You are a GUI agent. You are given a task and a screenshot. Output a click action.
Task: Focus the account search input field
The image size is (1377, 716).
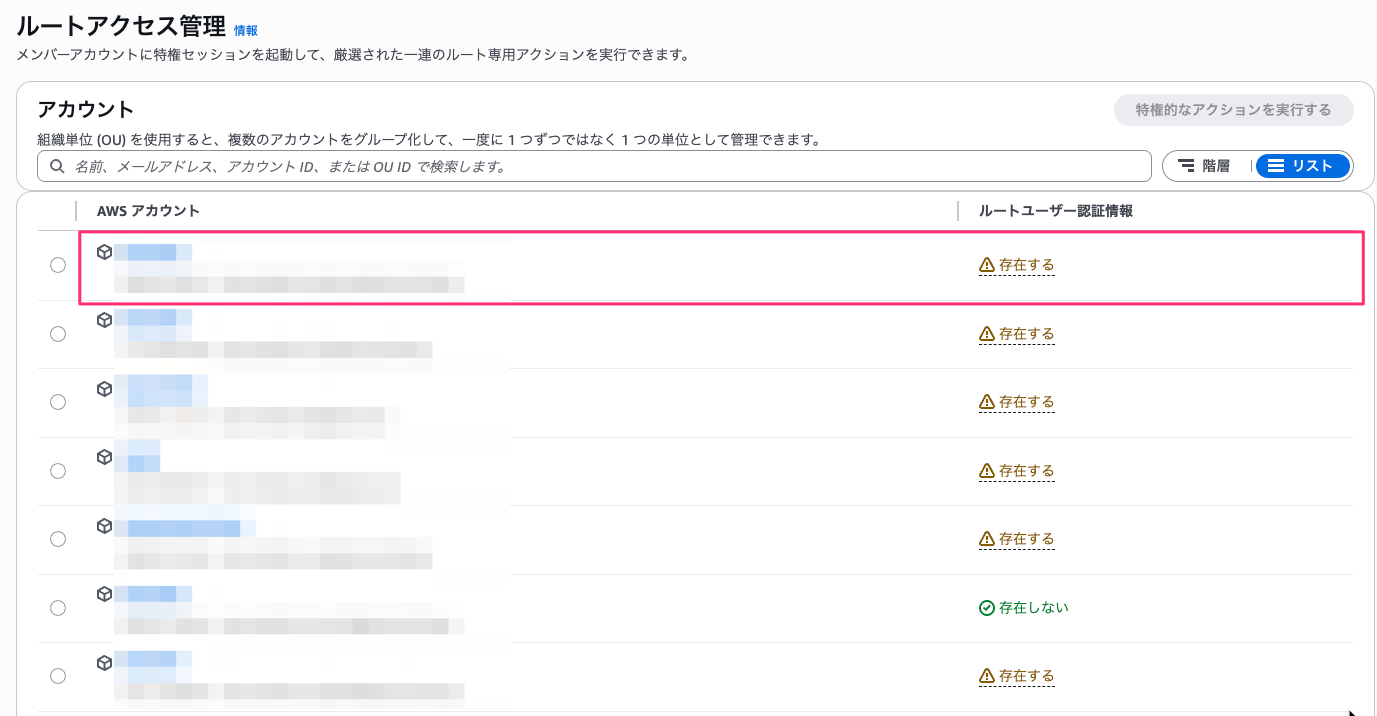(x=600, y=166)
